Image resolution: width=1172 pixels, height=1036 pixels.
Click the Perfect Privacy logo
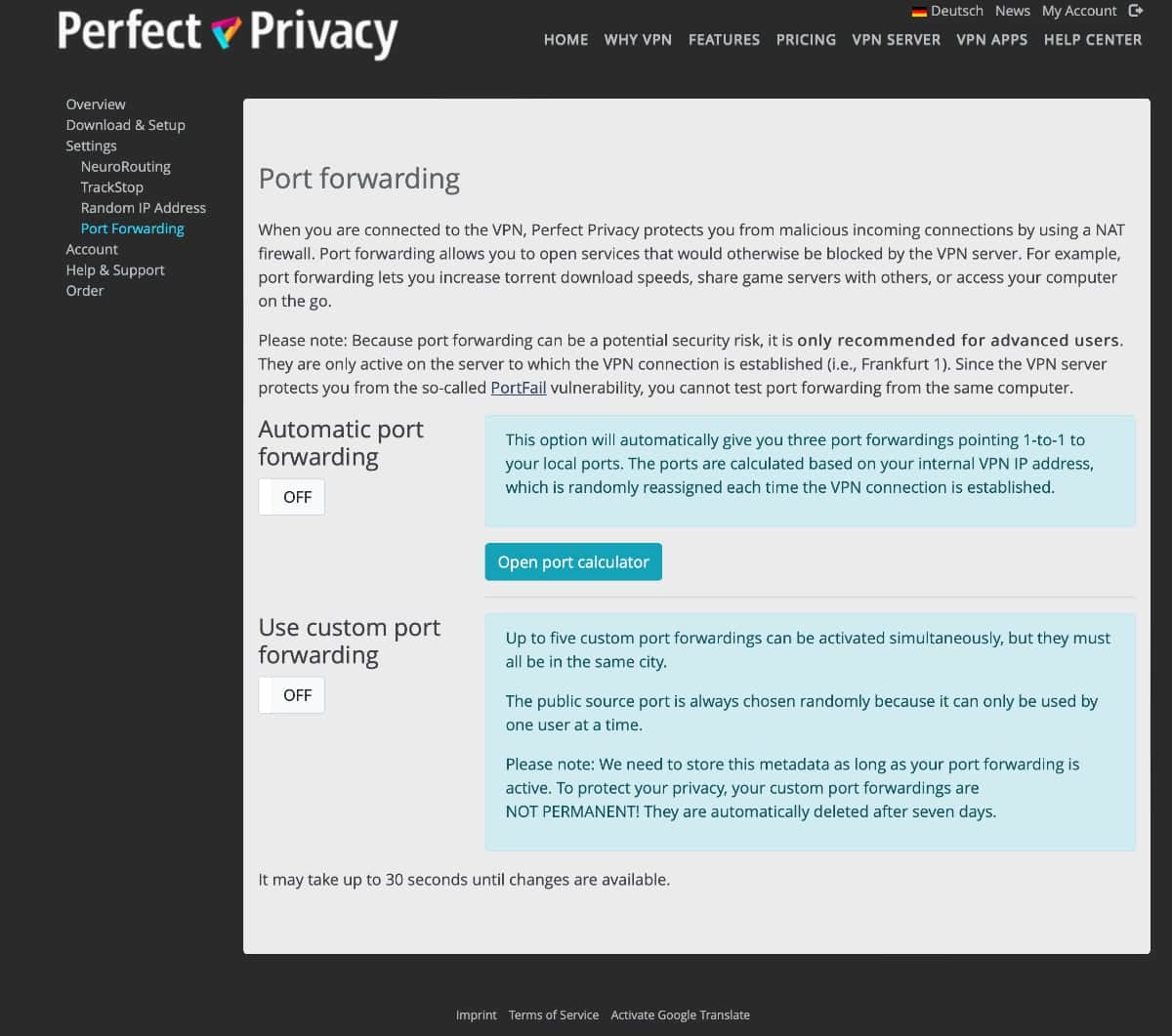click(227, 33)
